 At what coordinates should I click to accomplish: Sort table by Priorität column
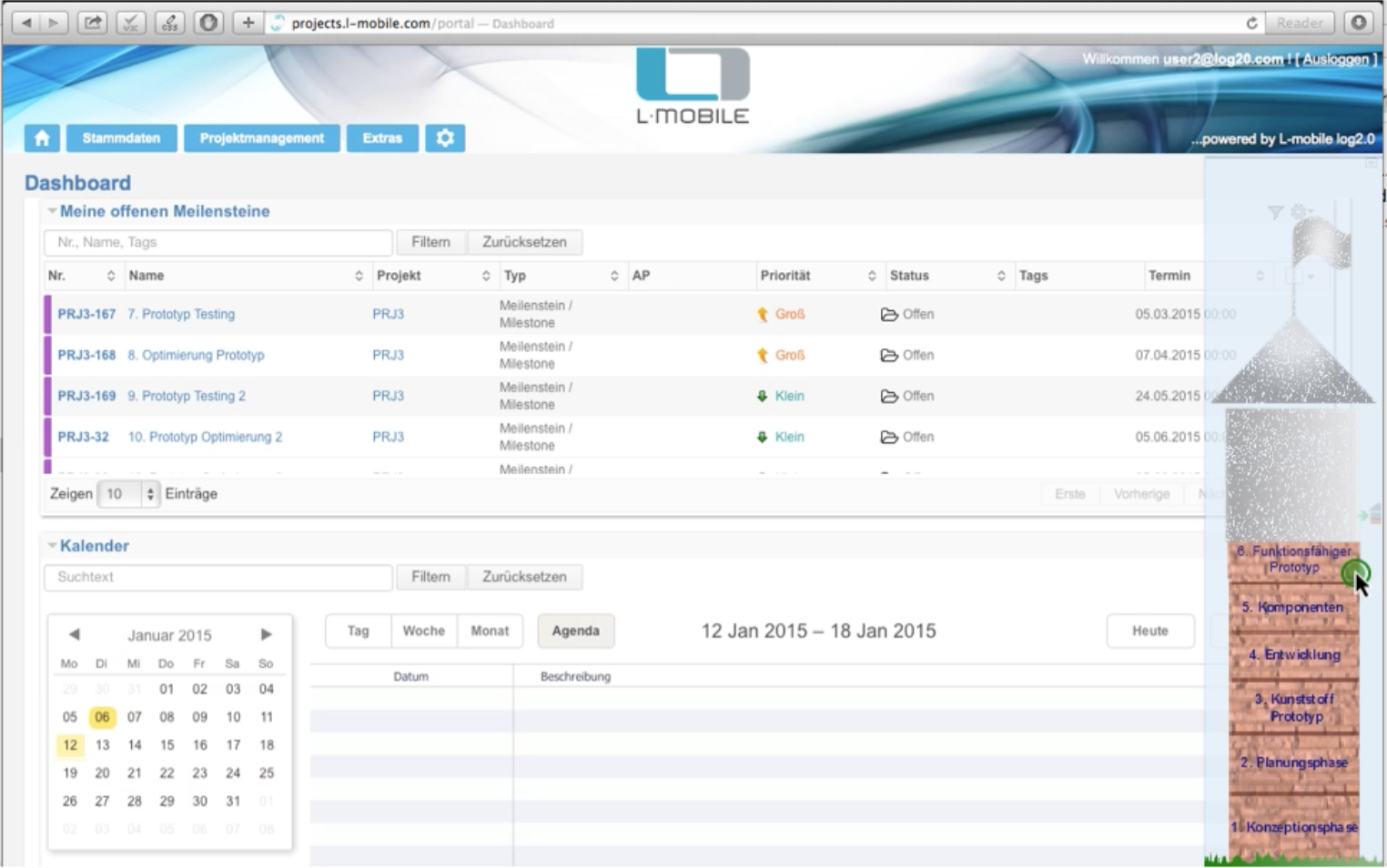coord(871,276)
